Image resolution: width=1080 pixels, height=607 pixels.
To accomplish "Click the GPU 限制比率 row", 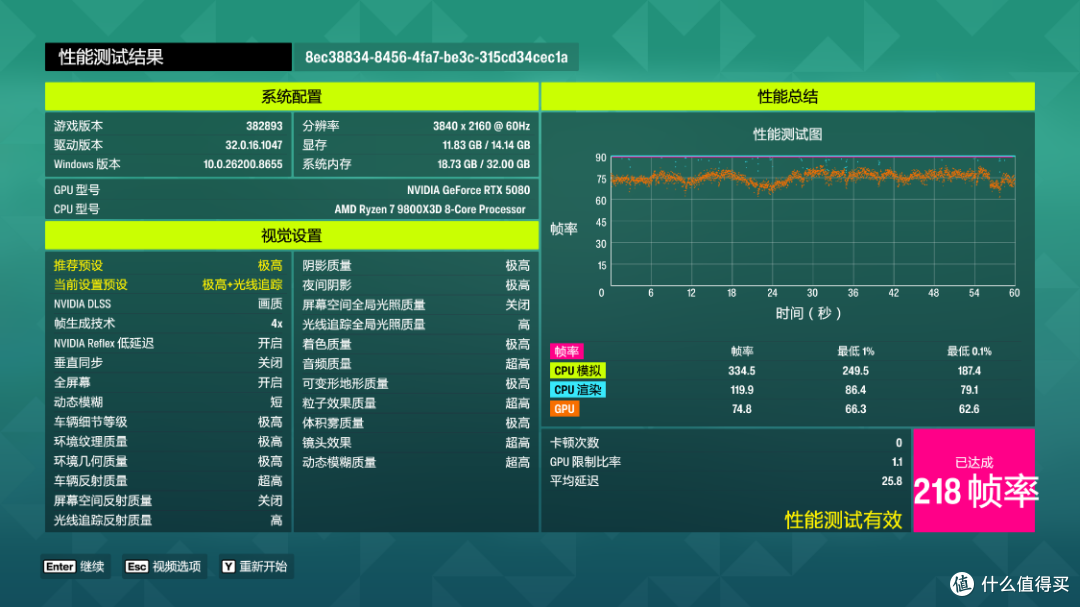I will point(726,462).
